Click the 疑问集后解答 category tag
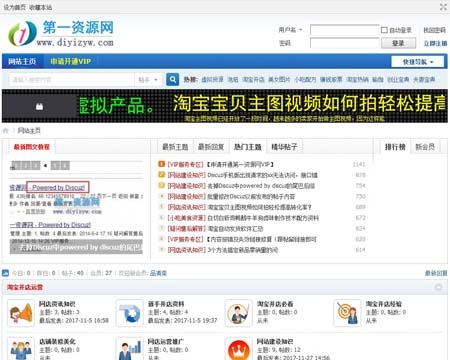The image size is (450, 360). click(186, 229)
